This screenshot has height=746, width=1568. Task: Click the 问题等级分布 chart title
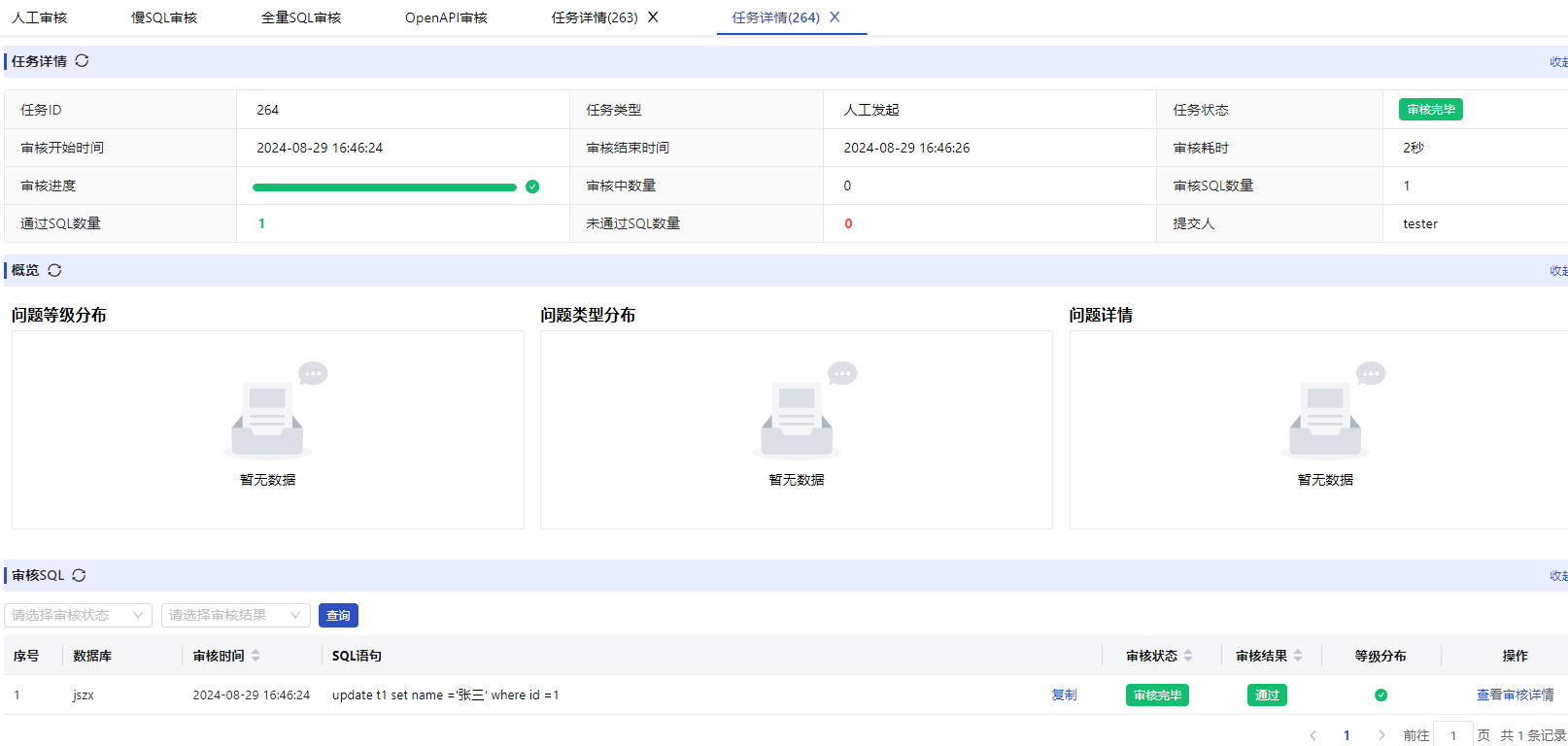click(x=59, y=315)
